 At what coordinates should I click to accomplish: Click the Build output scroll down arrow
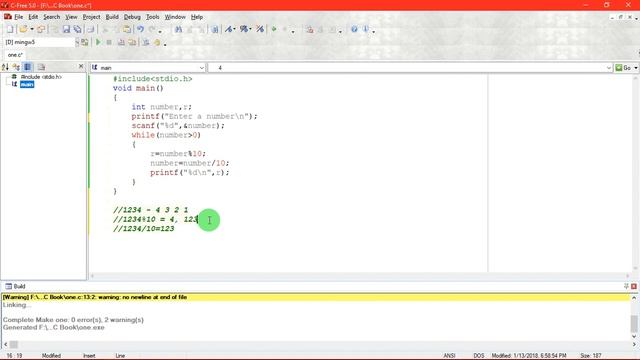[634, 337]
